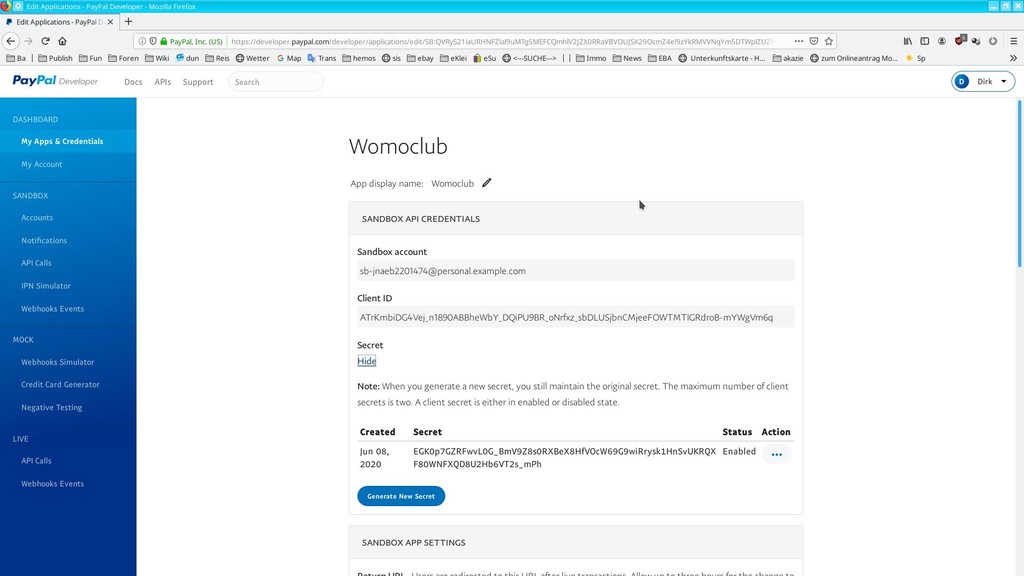Open the dun bookmark
Screen dimensions: 1024x576
[187, 58]
